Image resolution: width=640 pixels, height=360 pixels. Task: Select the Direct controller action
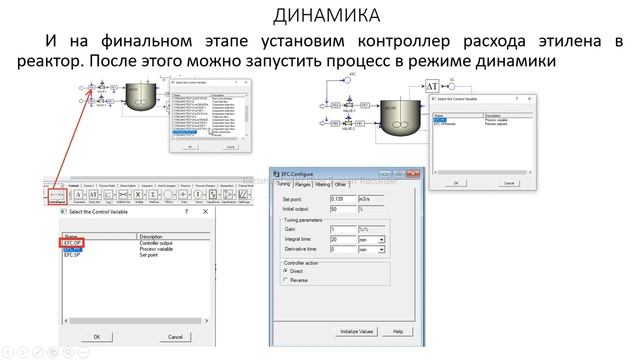point(286,271)
